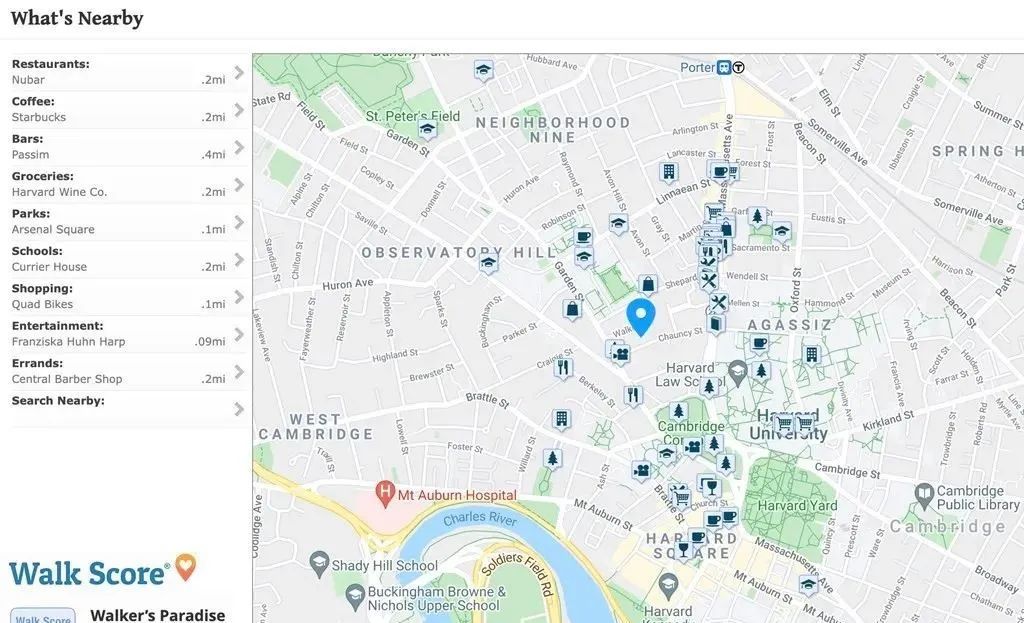
Task: Select Currier House school entry
Action: click(49, 267)
